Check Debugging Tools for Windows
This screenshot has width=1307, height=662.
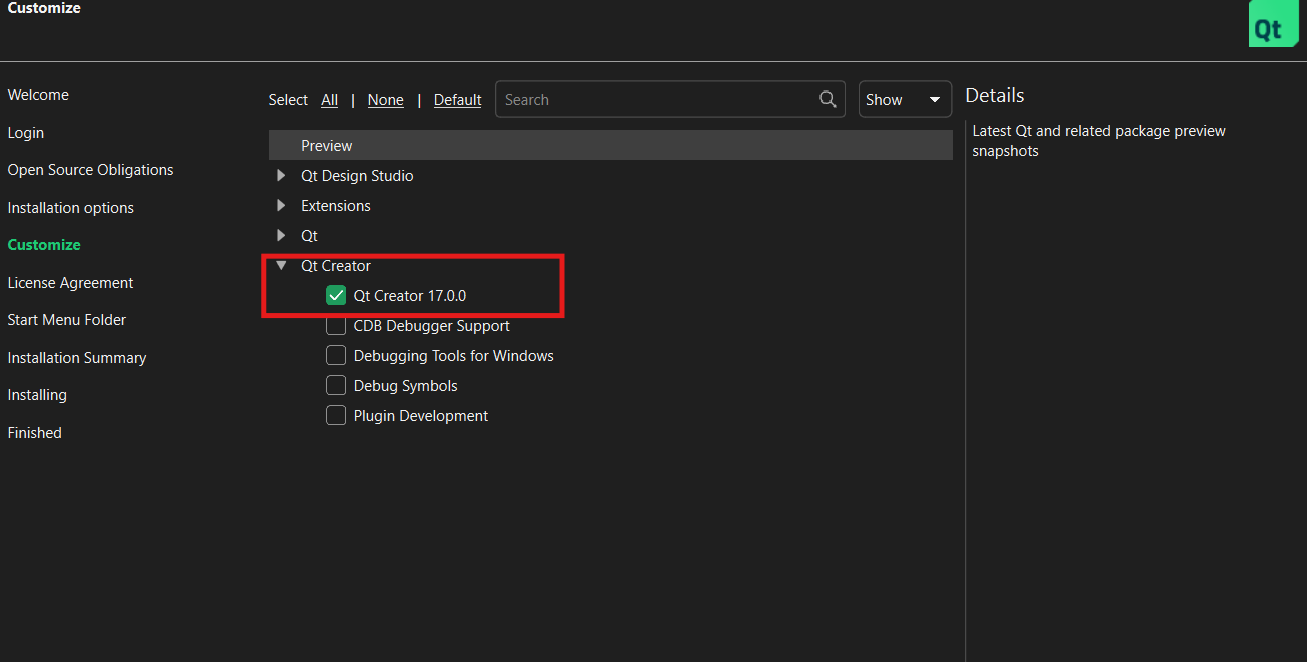tap(336, 356)
